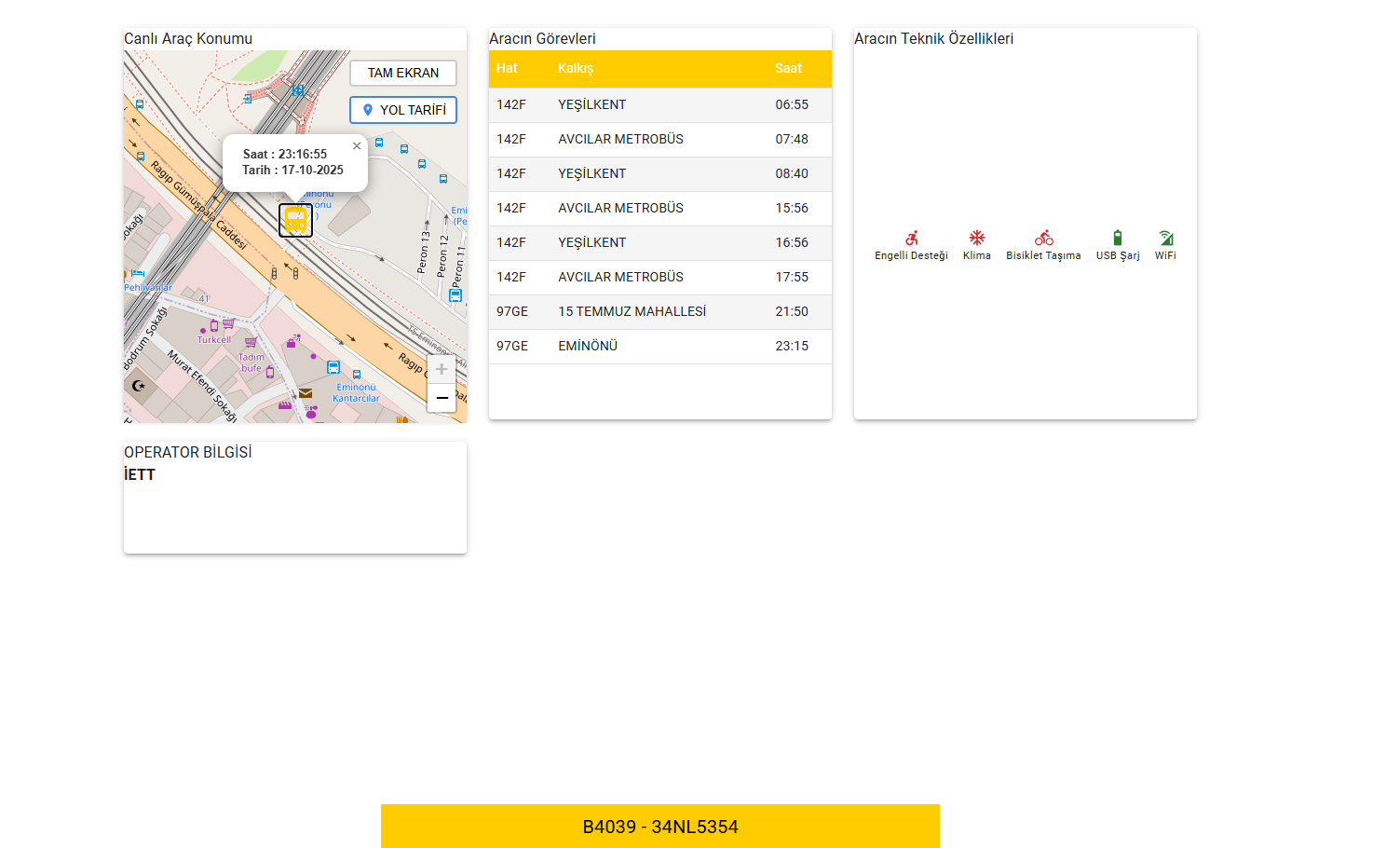Image resolution: width=1400 pixels, height=848 pixels.
Task: Close the Saat/Tarih info popup
Action: [x=357, y=146]
